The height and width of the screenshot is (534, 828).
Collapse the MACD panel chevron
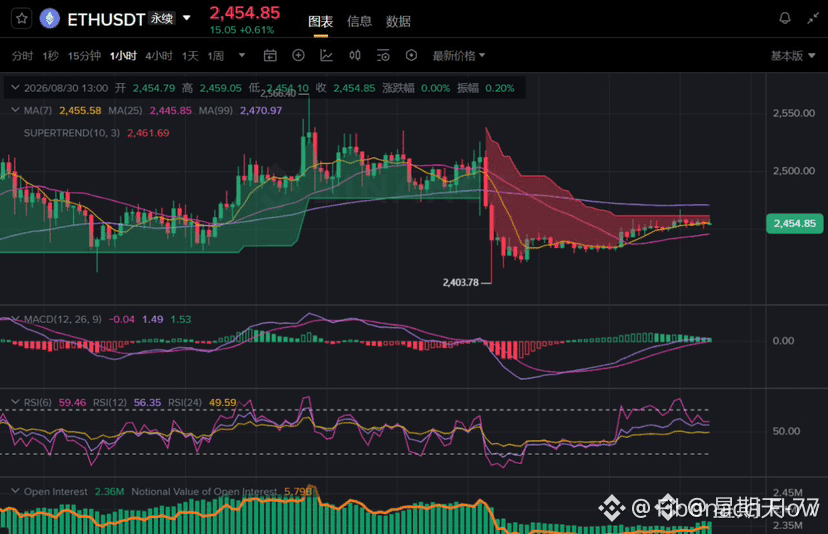click(x=15, y=319)
